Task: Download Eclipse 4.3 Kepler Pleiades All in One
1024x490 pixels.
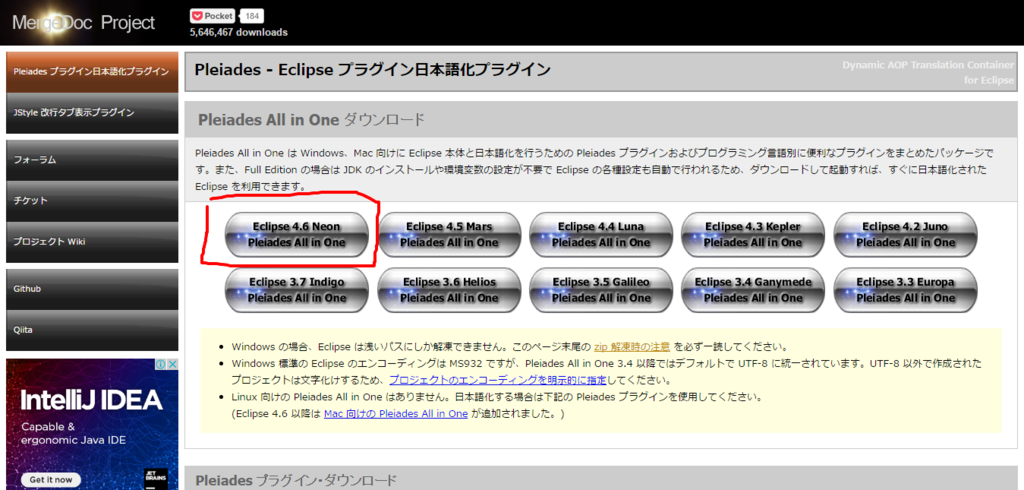Action: [753, 235]
